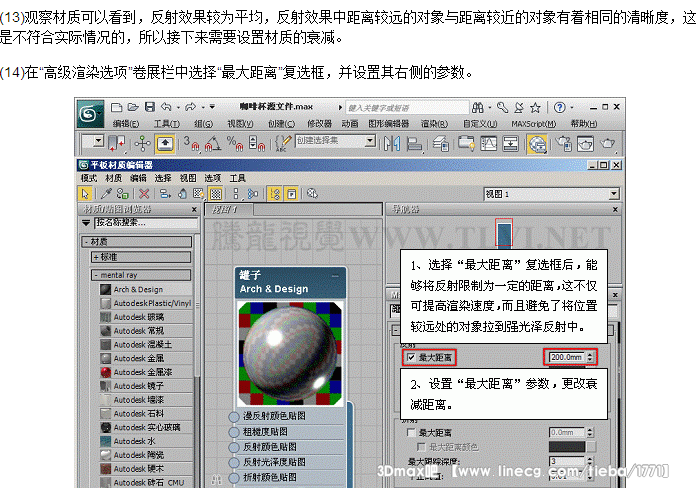Click the dark 最大距离颜色 swatch
Screen dimensions: 698x488
[567, 447]
